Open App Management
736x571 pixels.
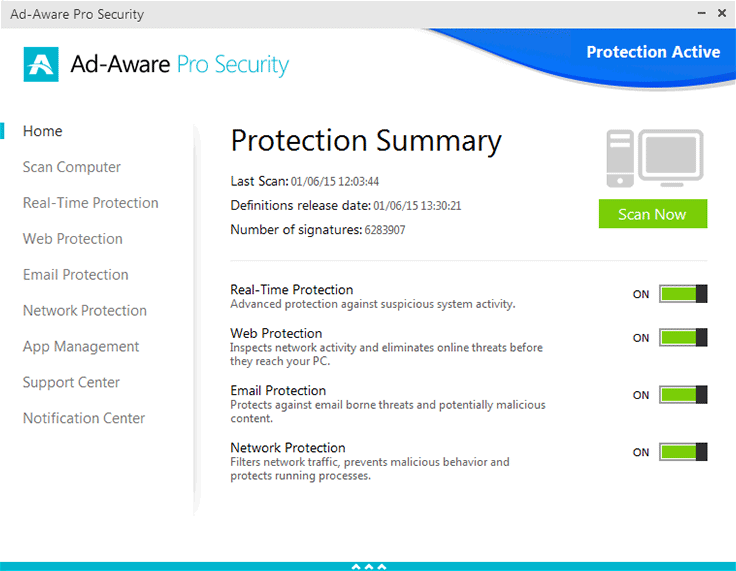(x=81, y=347)
